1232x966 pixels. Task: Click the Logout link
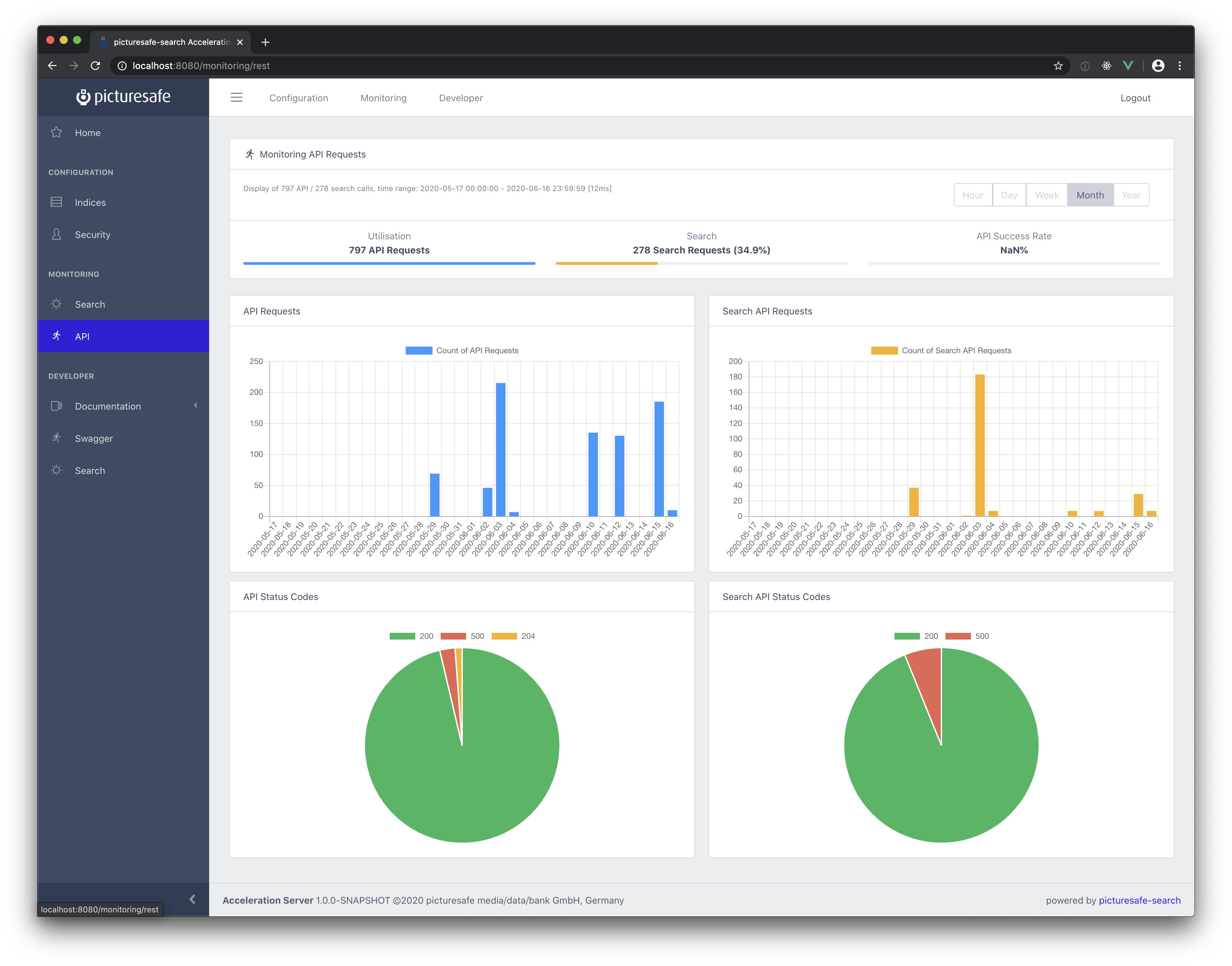[x=1135, y=98]
